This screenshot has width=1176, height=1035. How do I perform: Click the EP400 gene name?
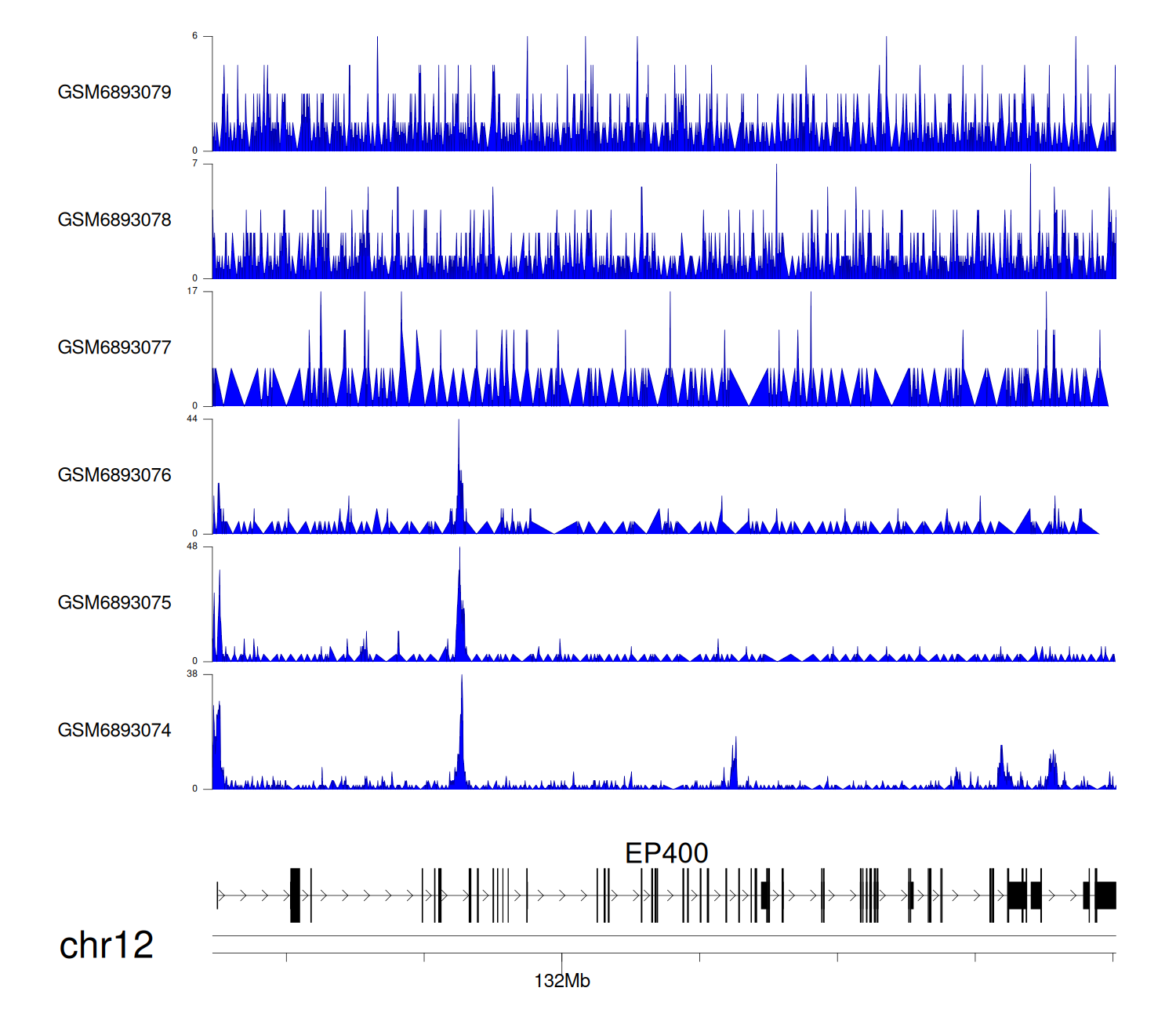666,853
